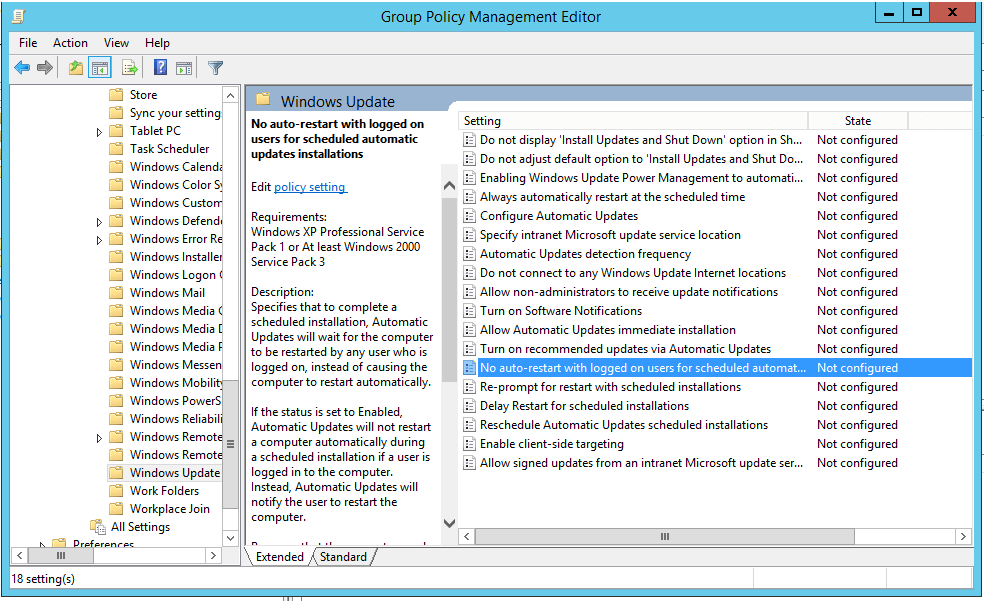The image size is (984, 601).
Task: Click the Back arrow toolbar icon
Action: 22,68
